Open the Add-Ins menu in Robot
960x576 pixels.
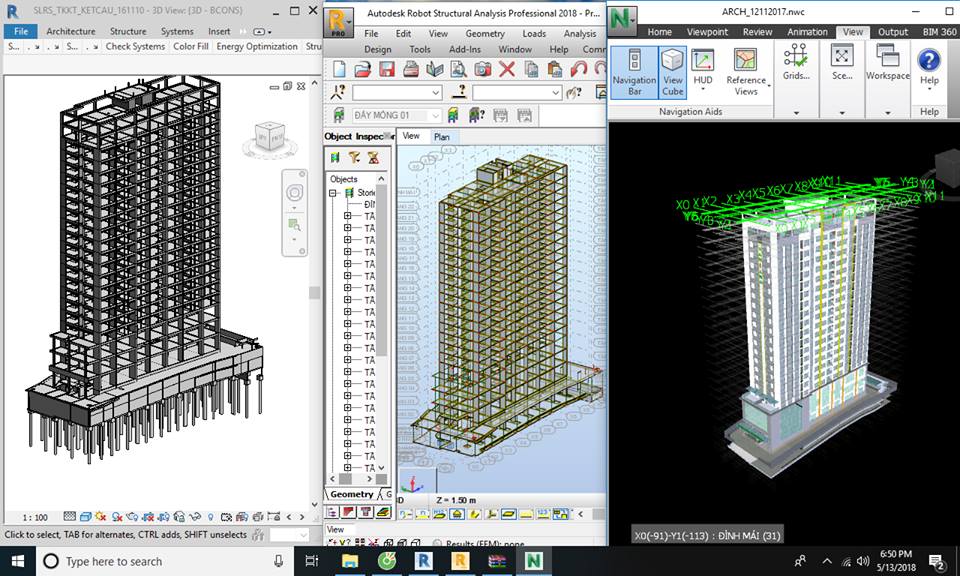[x=465, y=49]
